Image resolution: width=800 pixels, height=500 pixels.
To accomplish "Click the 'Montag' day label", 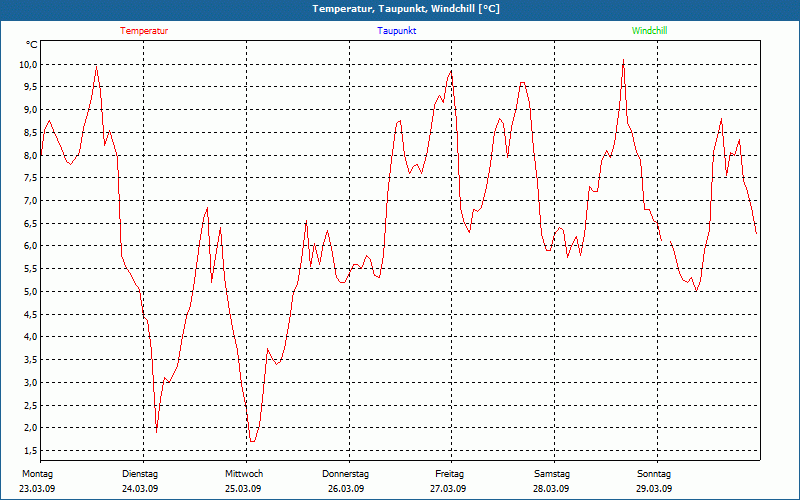I will [37, 474].
